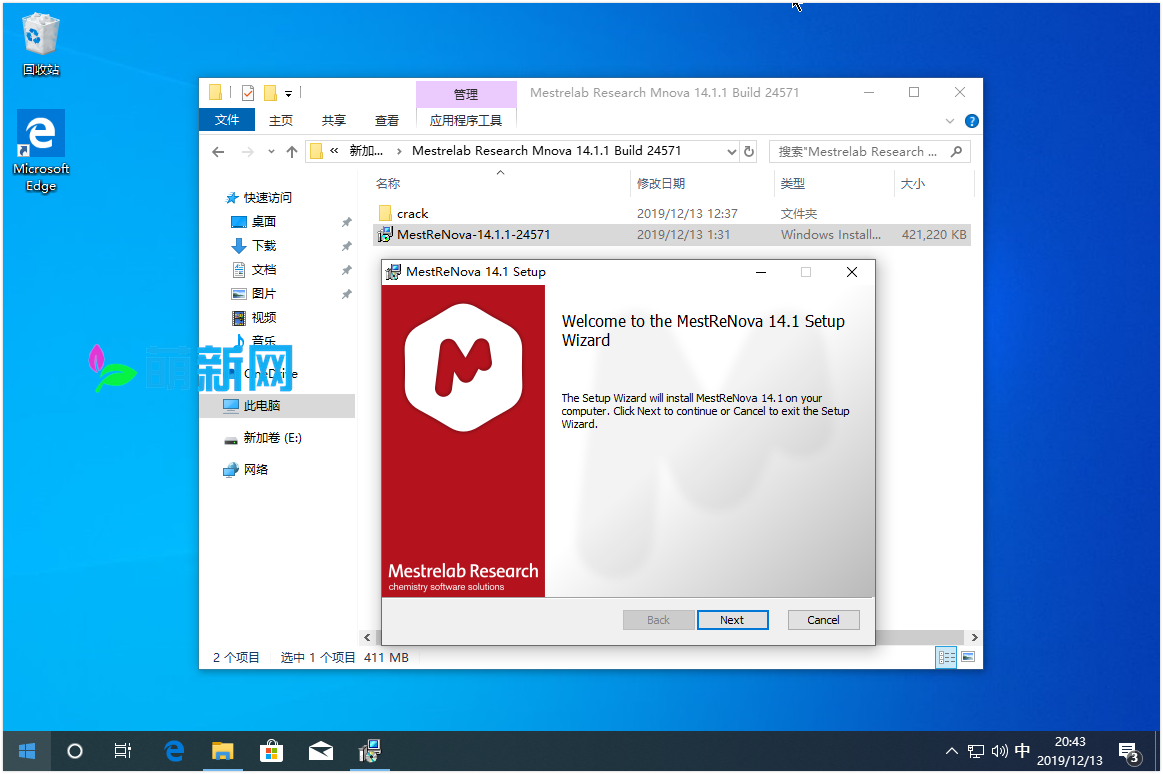Minimize the MestReNova Setup dialog

760,272
